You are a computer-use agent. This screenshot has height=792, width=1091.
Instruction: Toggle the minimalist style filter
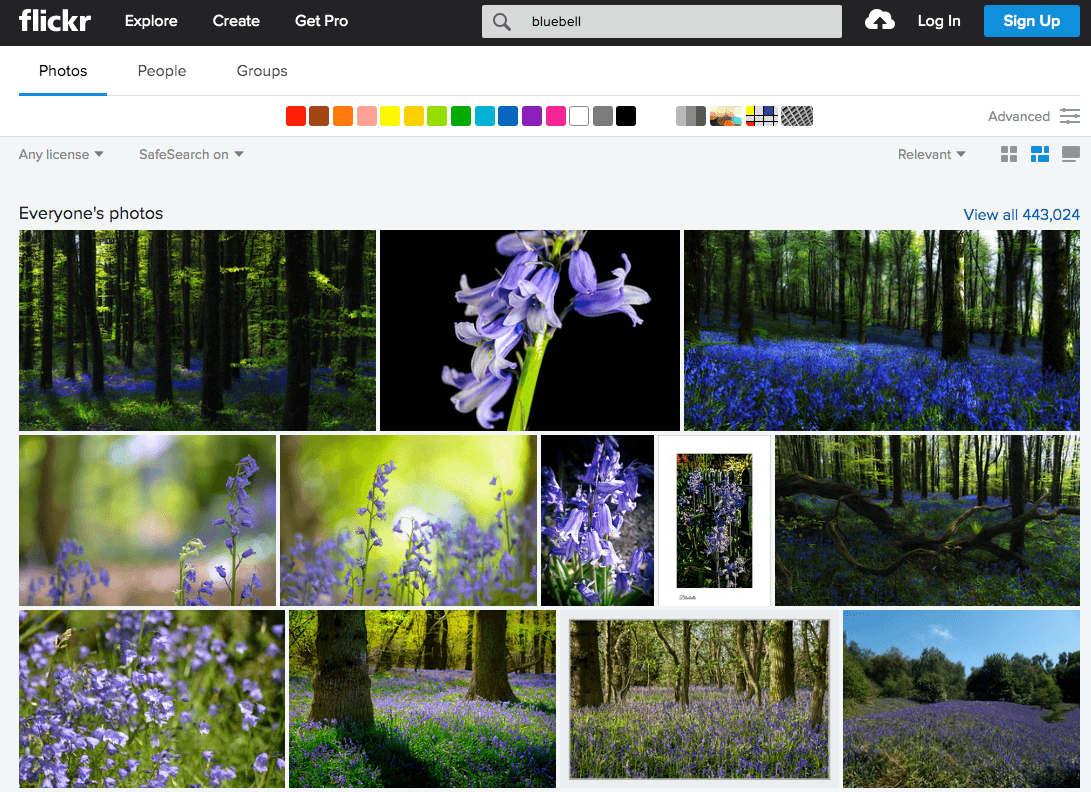point(762,116)
